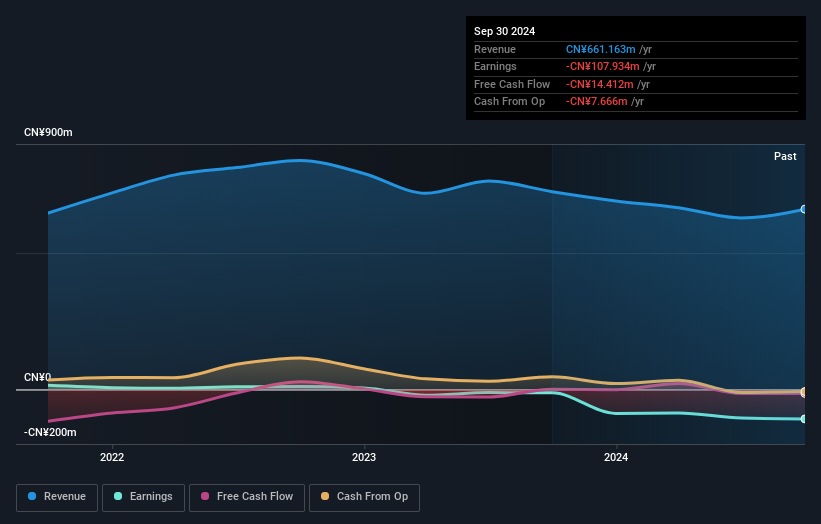Toggle the Free Cash Flow legend button
821x524 pixels.
pos(247,497)
